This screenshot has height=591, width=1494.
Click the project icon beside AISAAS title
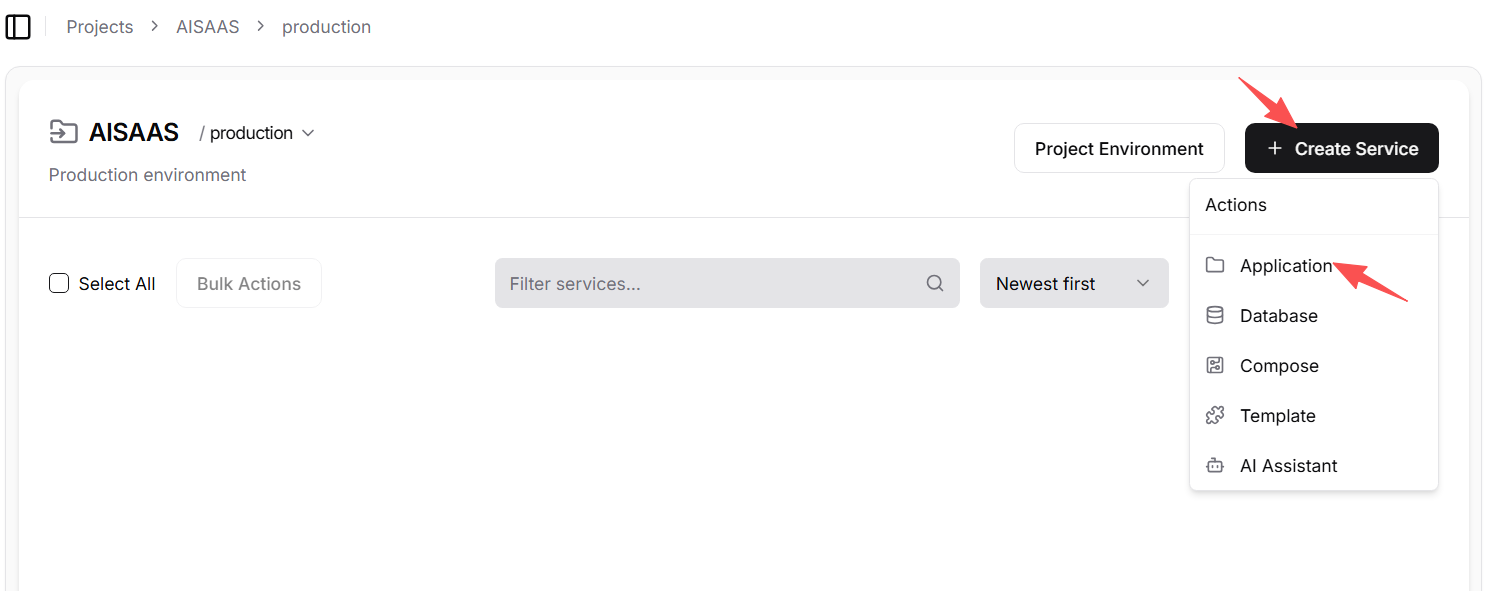point(63,132)
